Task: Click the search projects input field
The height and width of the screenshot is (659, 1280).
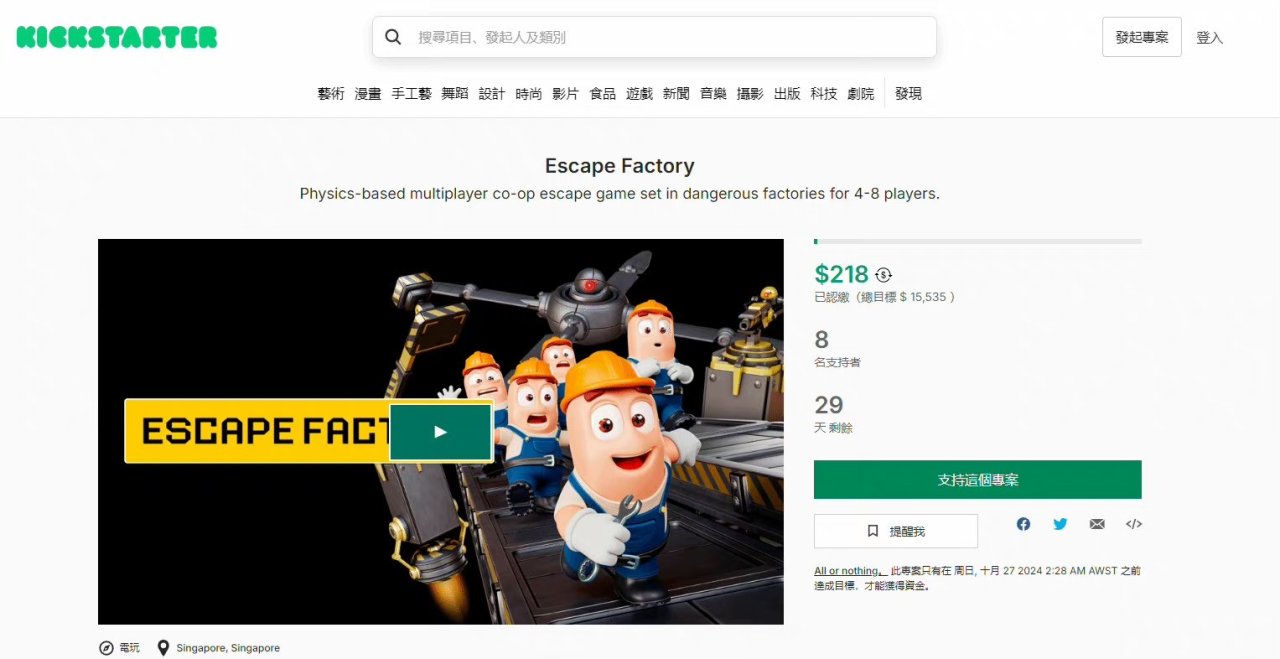Action: click(654, 37)
